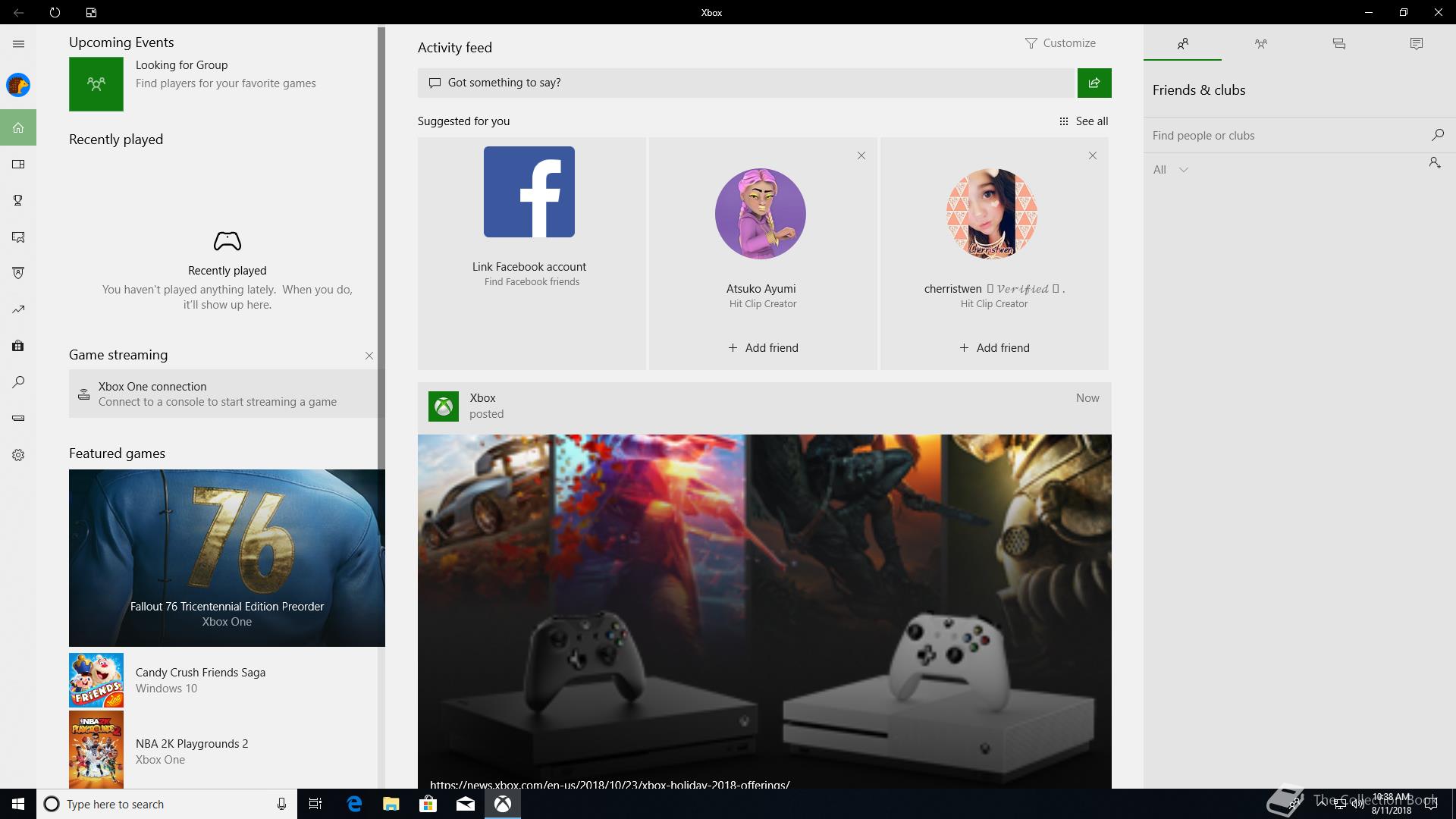
Task: Expand the All friends filter dropdown
Action: pyautogui.click(x=1170, y=170)
